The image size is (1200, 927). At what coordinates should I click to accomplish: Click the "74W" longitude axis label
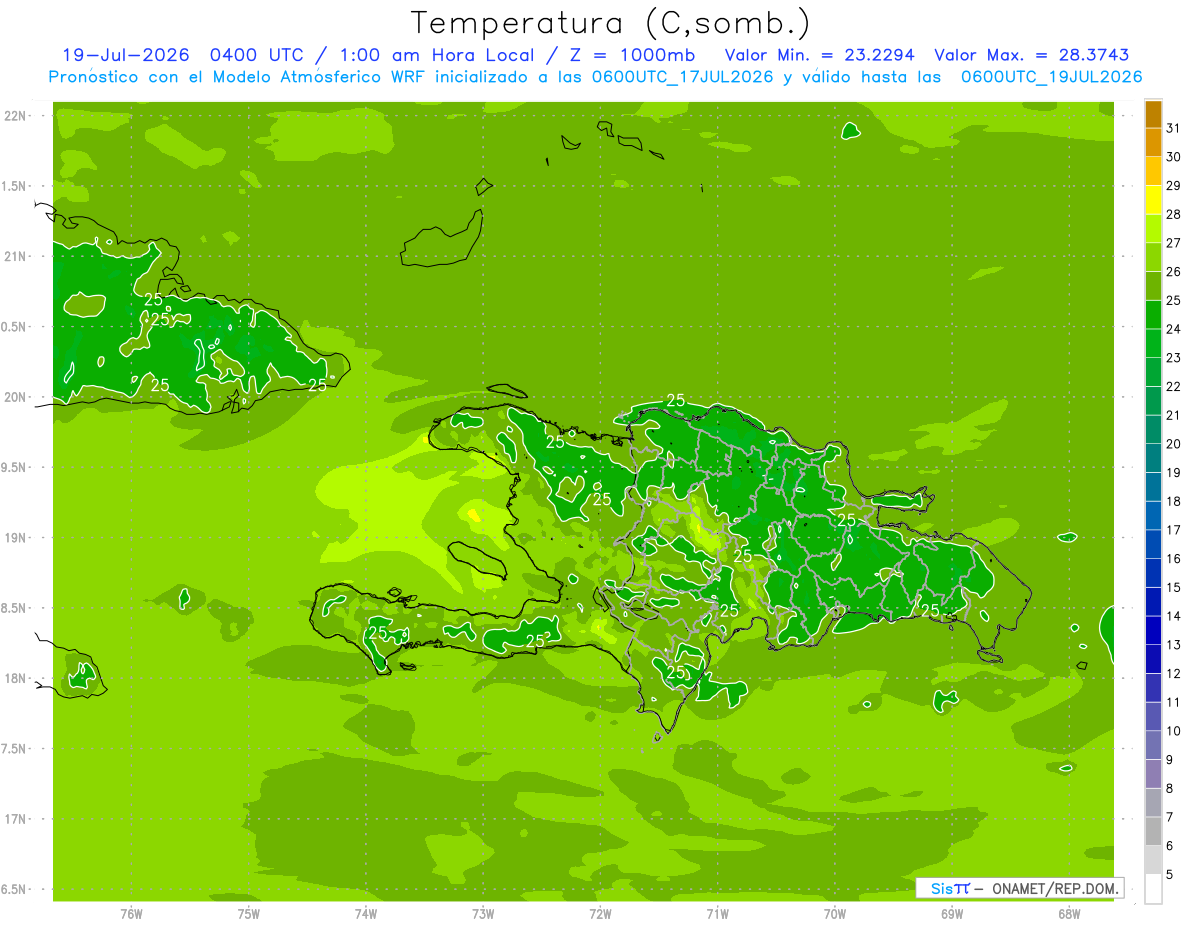click(365, 913)
